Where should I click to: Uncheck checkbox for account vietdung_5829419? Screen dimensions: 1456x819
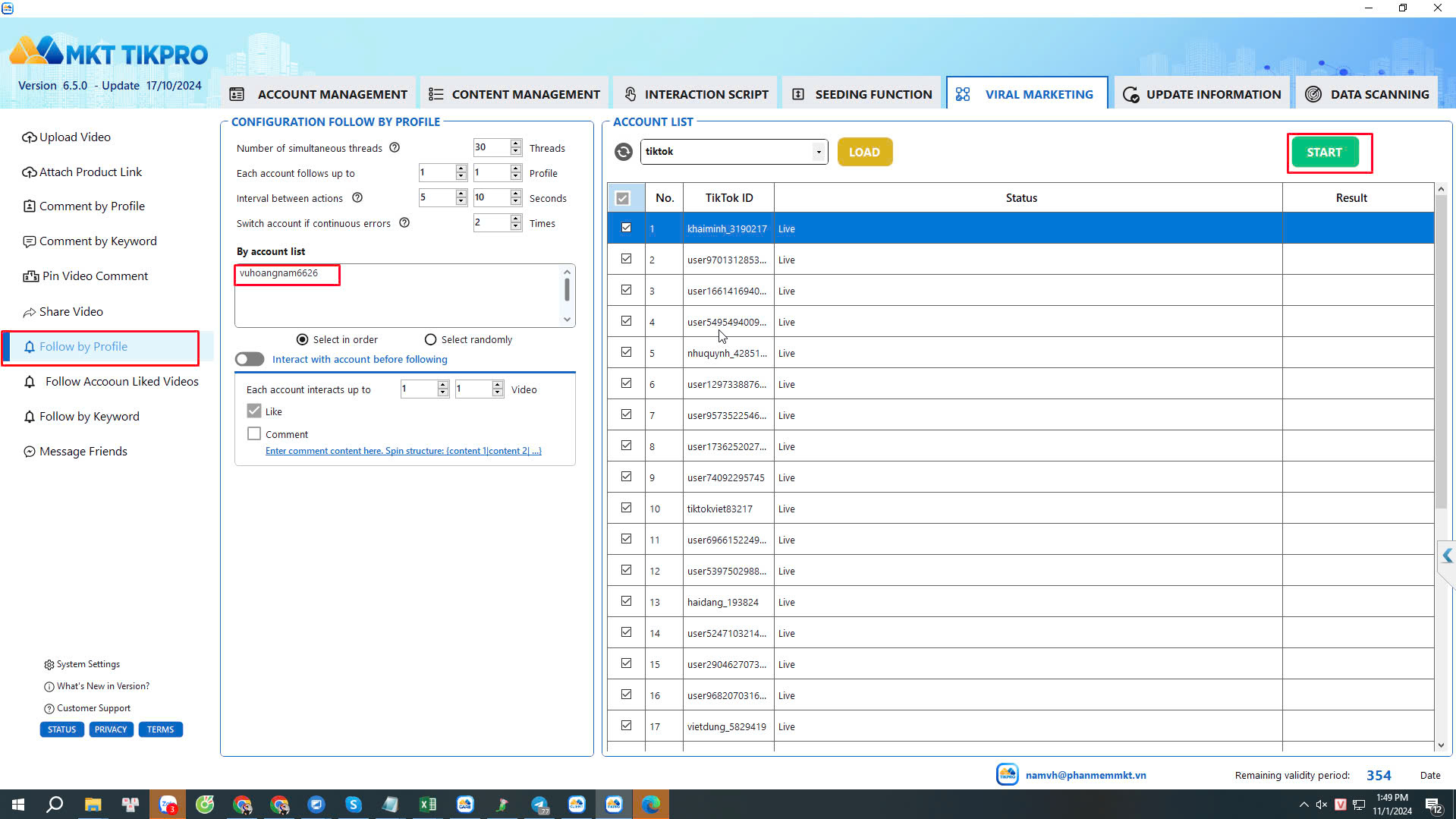click(x=626, y=726)
